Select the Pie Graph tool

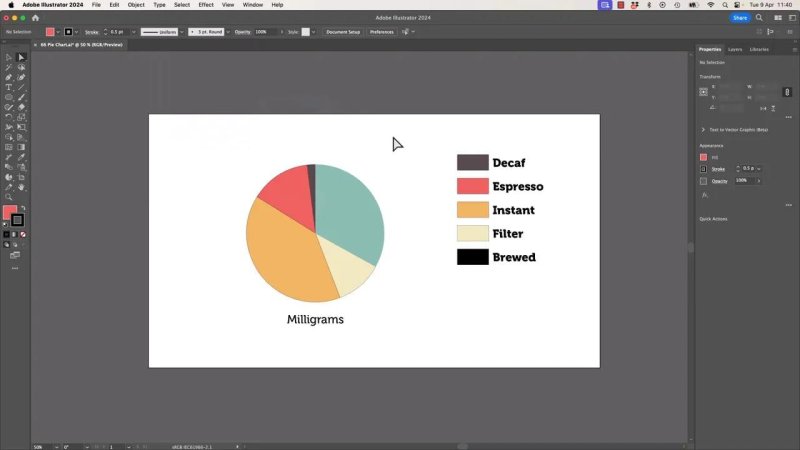tap(9, 177)
